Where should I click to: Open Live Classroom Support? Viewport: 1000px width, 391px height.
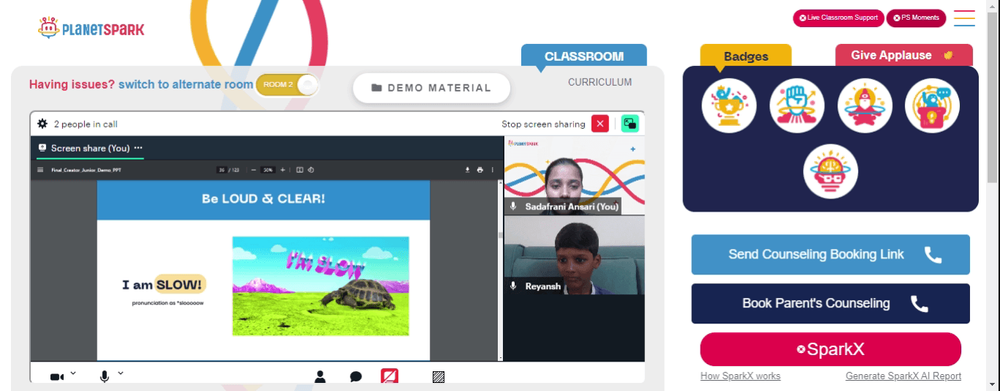838,18
